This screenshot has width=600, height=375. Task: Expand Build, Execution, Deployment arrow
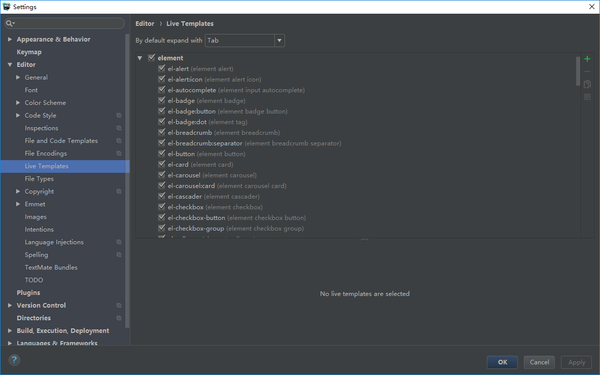click(10, 331)
